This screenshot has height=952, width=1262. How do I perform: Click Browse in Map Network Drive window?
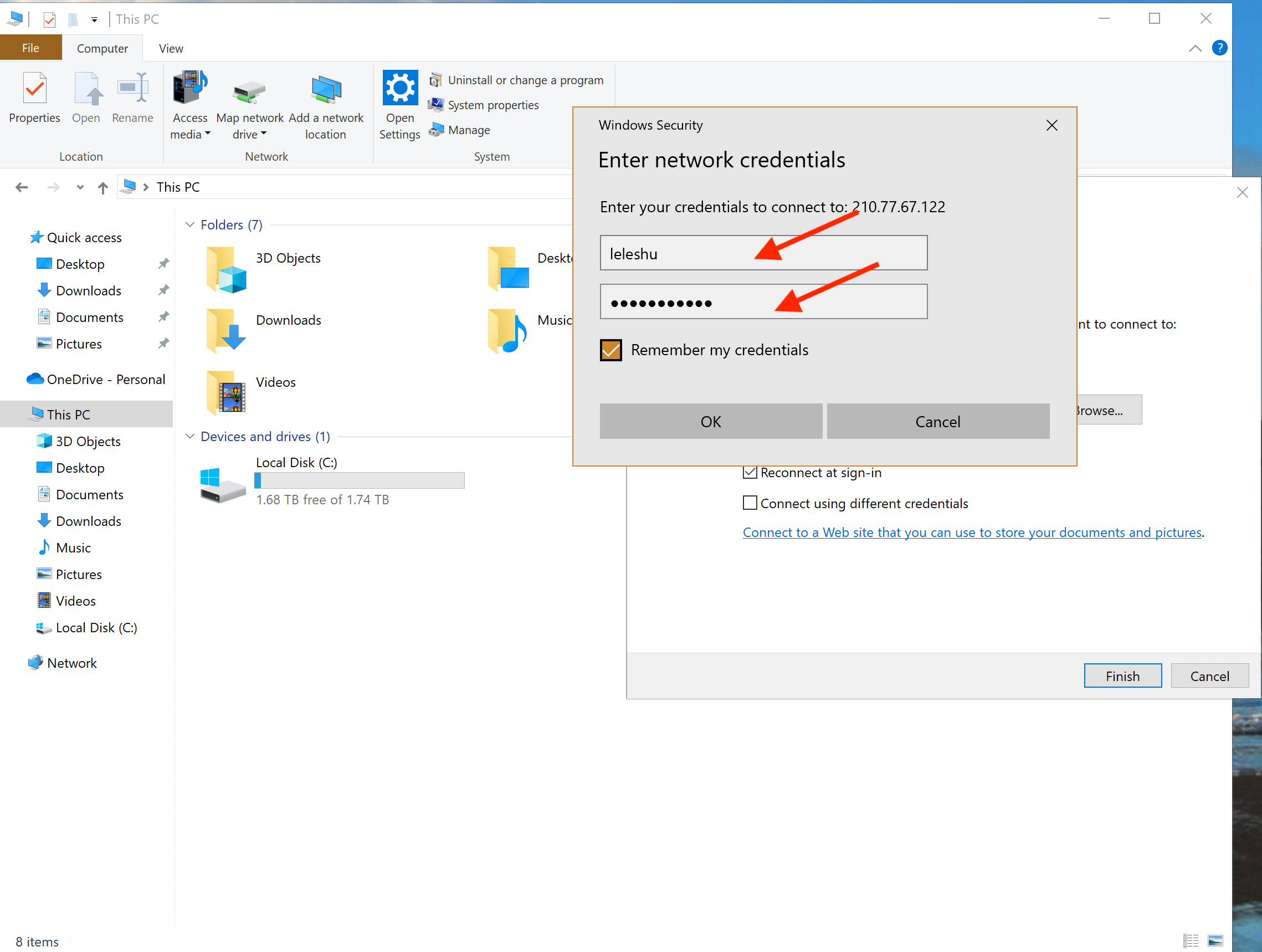point(1109,410)
